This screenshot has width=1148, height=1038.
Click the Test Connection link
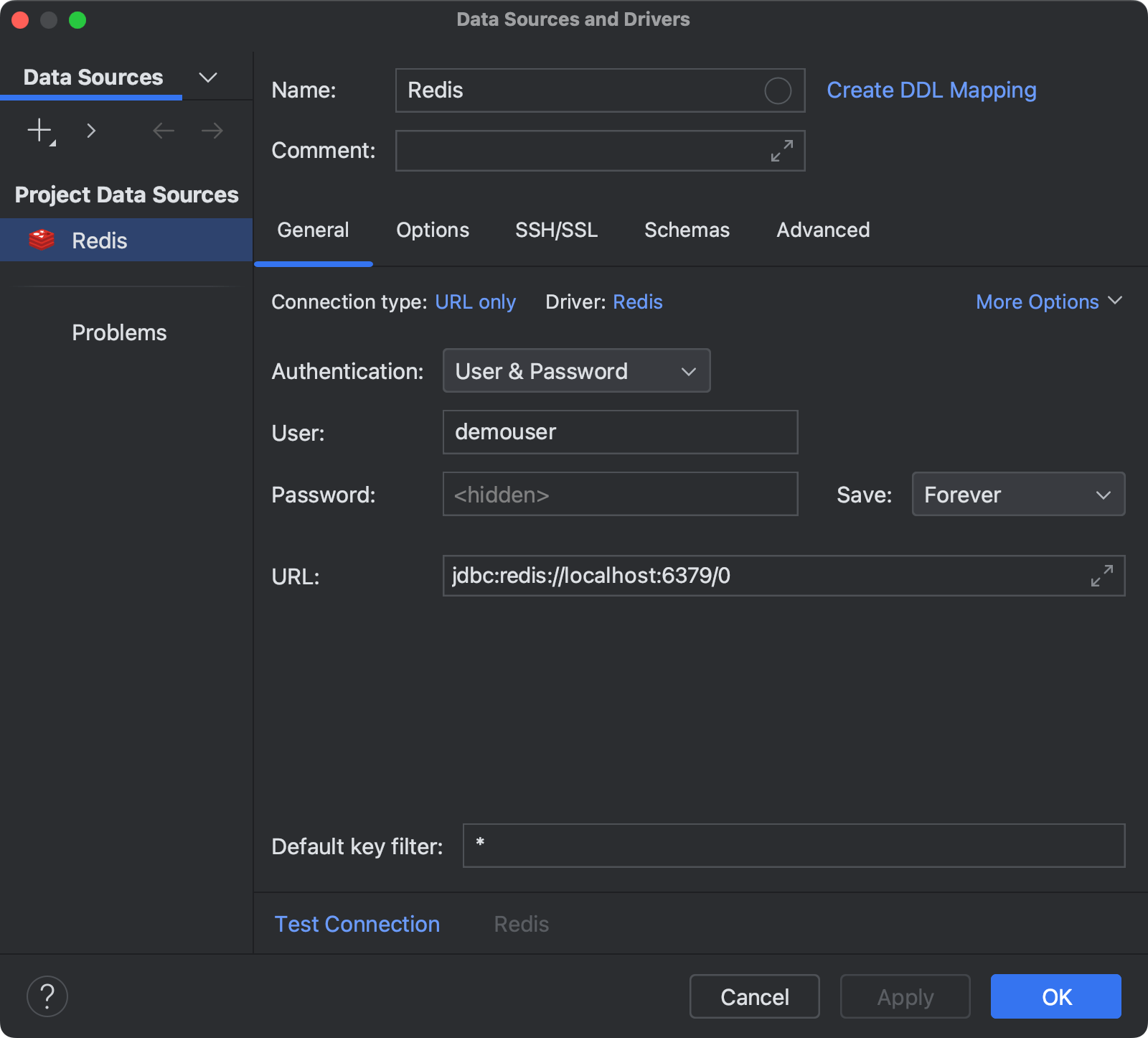coord(357,924)
